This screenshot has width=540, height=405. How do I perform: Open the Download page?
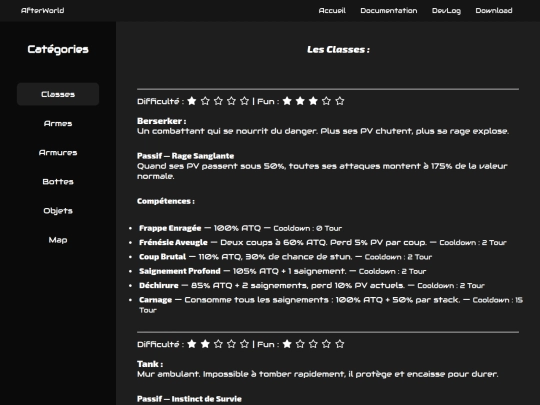tap(494, 11)
